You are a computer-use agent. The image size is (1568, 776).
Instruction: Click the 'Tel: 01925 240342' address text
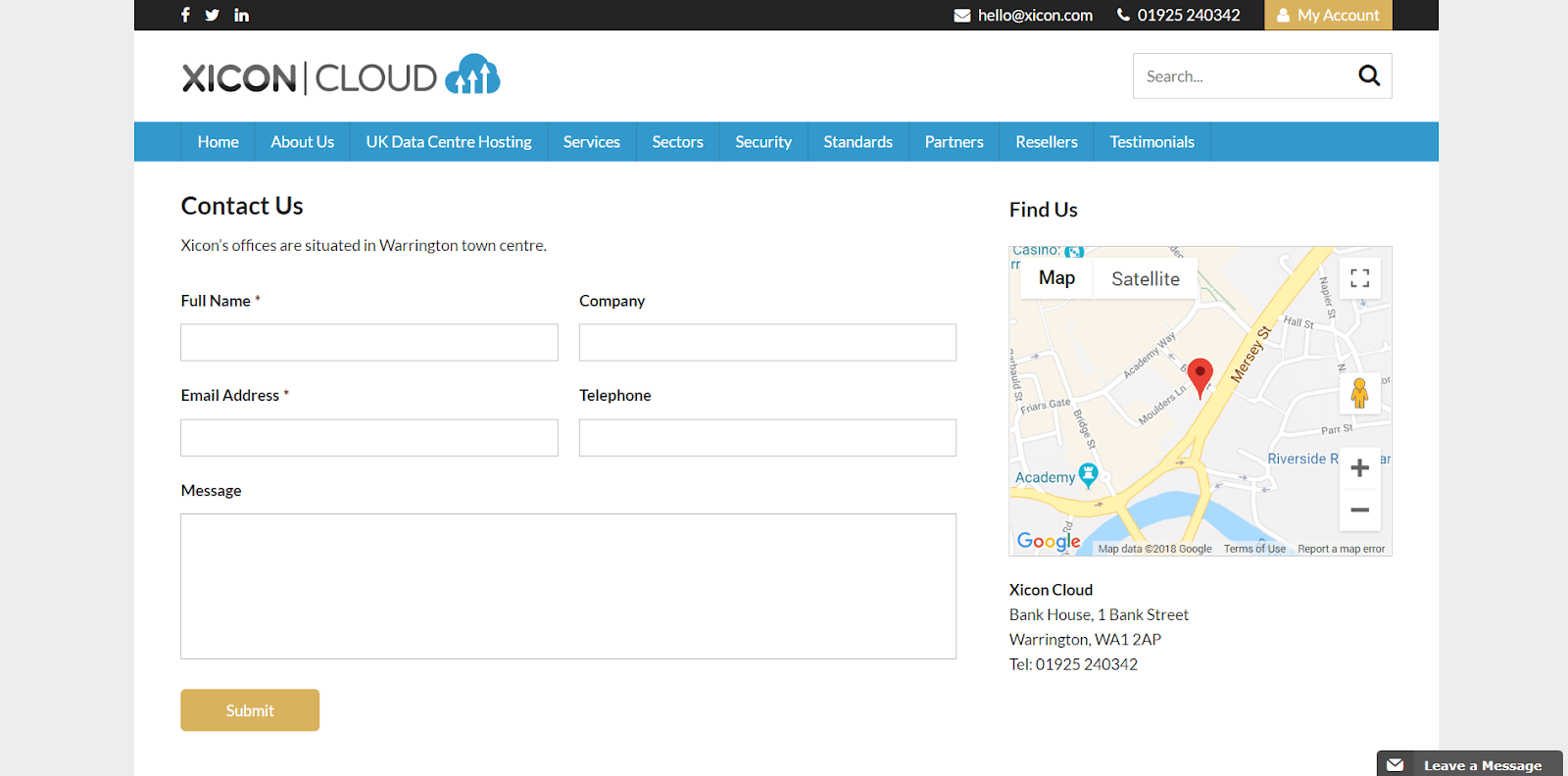(1073, 664)
